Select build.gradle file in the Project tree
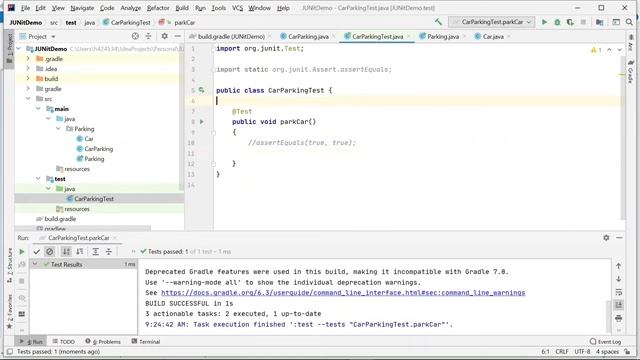 pos(60,219)
